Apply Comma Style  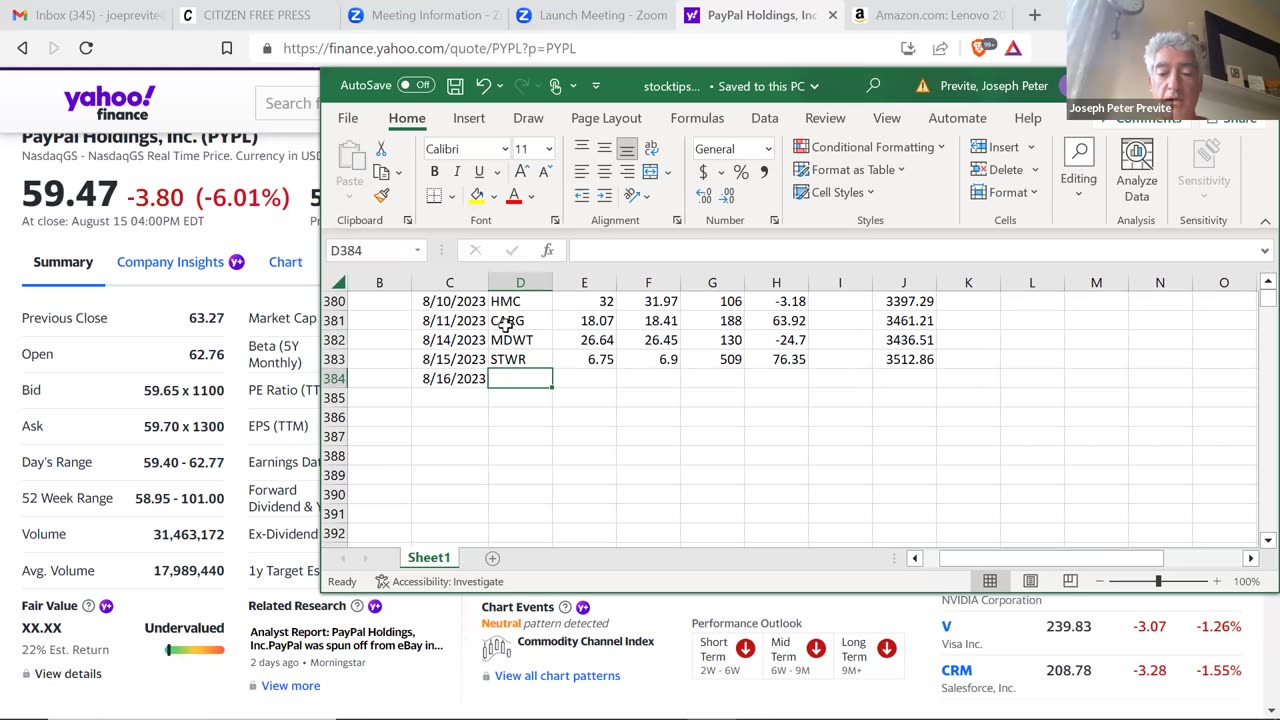click(x=764, y=172)
